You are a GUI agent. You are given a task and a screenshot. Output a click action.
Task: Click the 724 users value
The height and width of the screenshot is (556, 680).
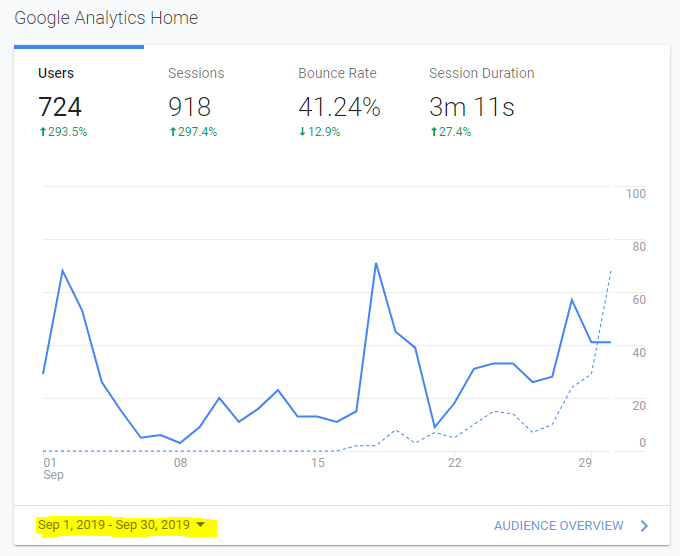point(60,107)
